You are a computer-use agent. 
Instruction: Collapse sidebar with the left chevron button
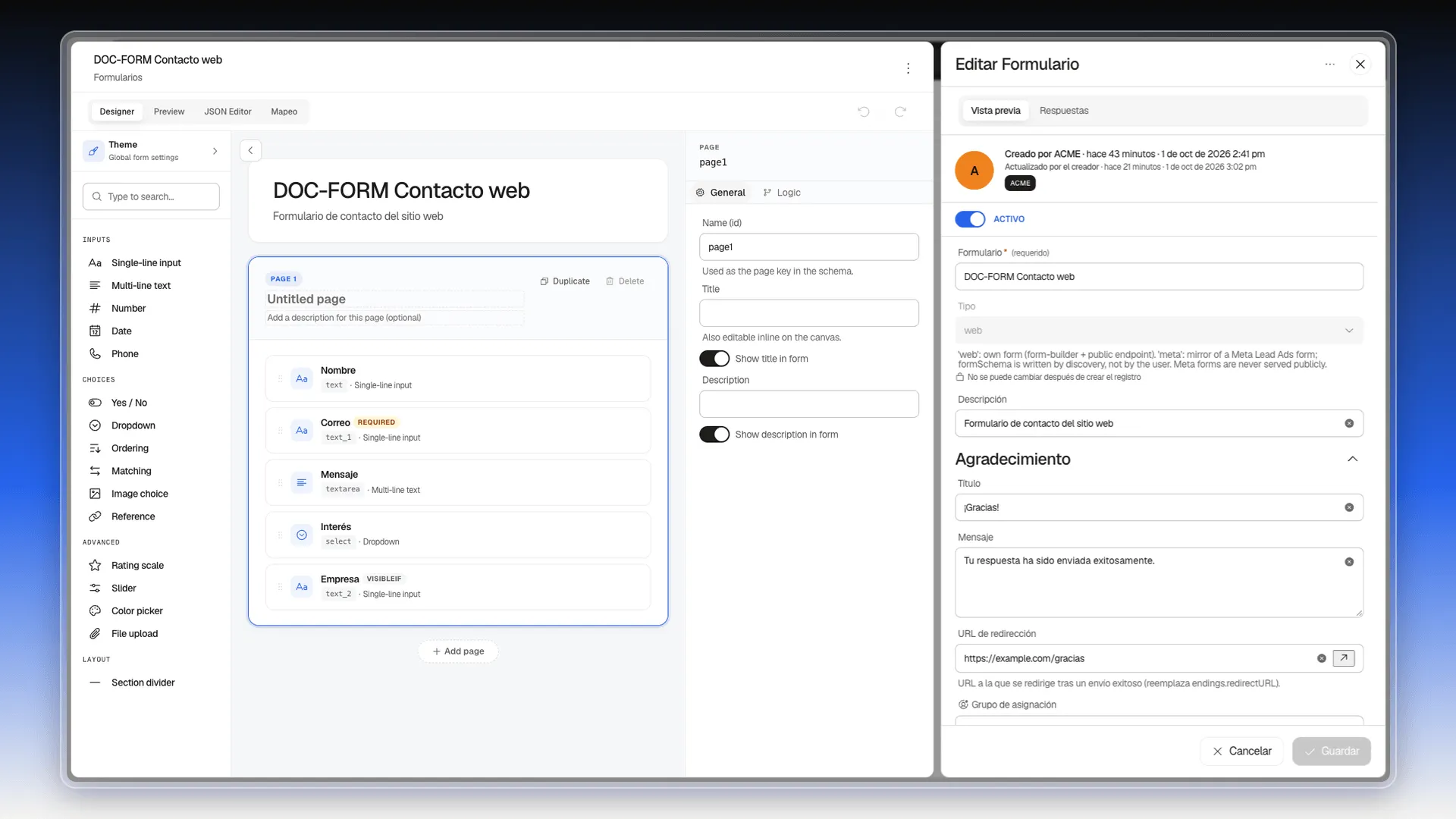[x=250, y=150]
